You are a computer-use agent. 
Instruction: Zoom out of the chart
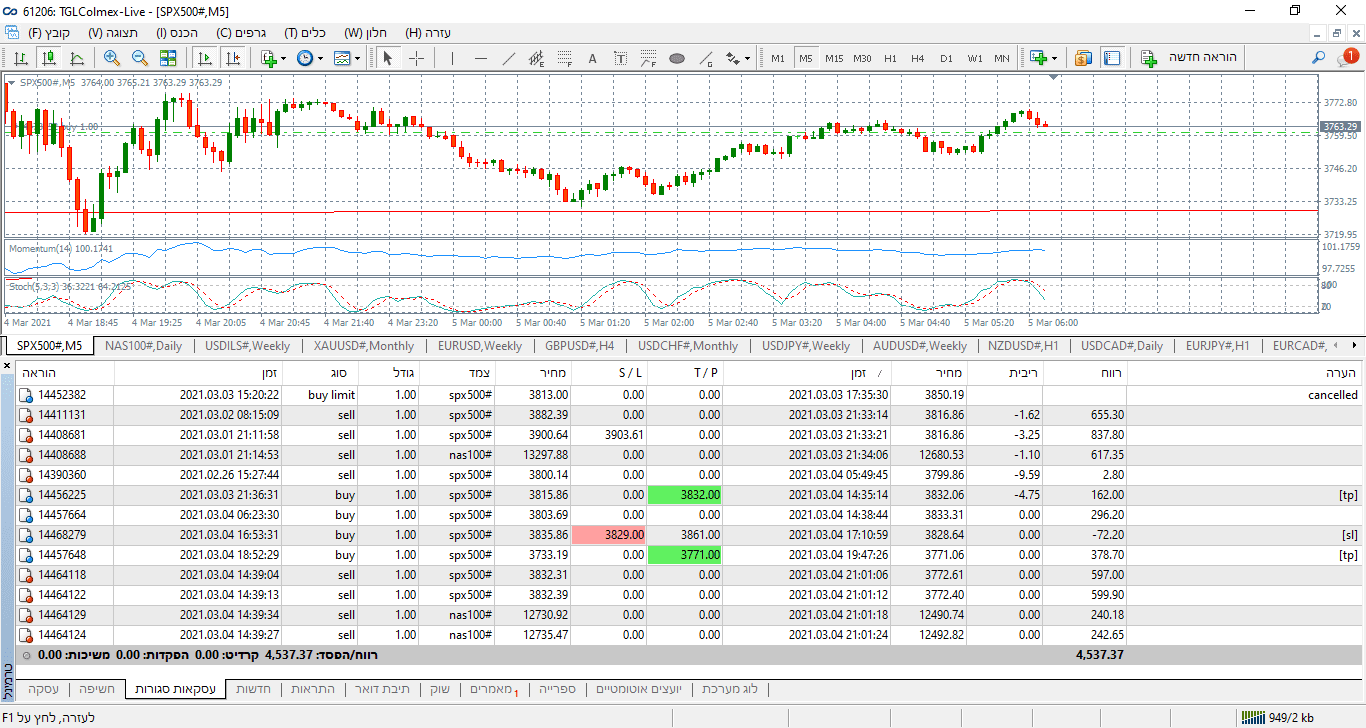click(x=140, y=58)
